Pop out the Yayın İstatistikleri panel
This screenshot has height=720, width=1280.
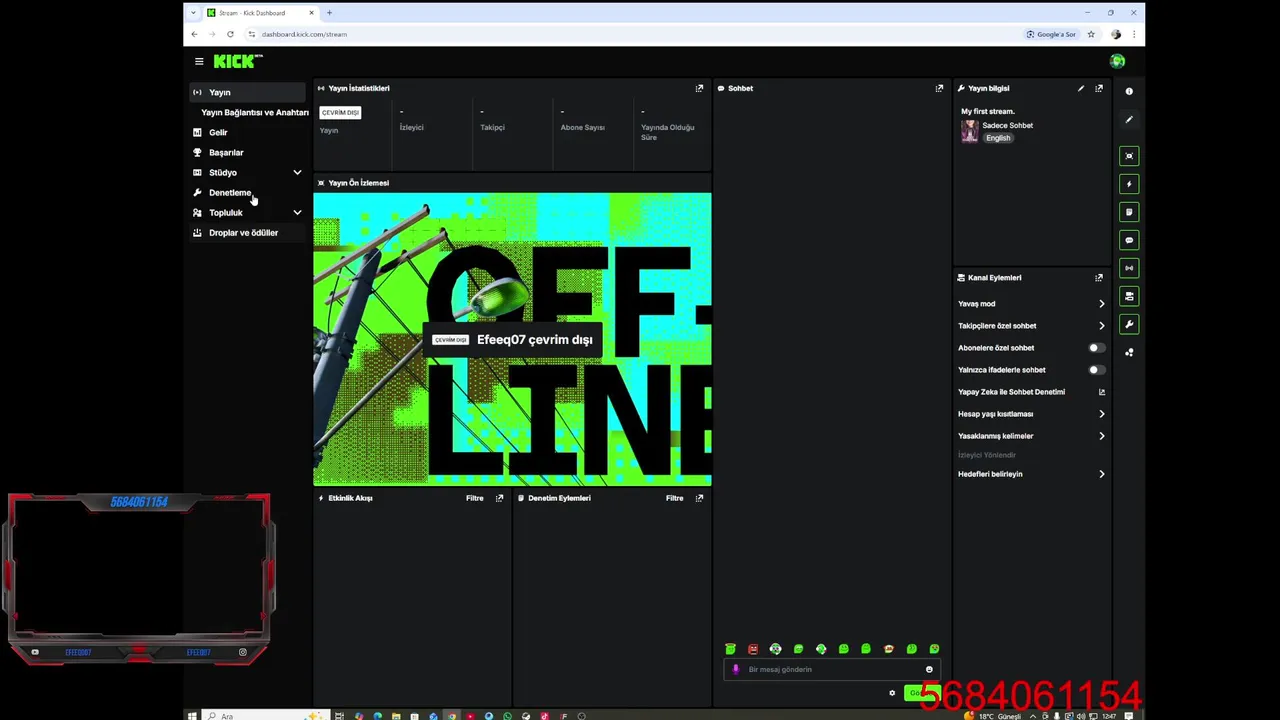pyautogui.click(x=699, y=88)
